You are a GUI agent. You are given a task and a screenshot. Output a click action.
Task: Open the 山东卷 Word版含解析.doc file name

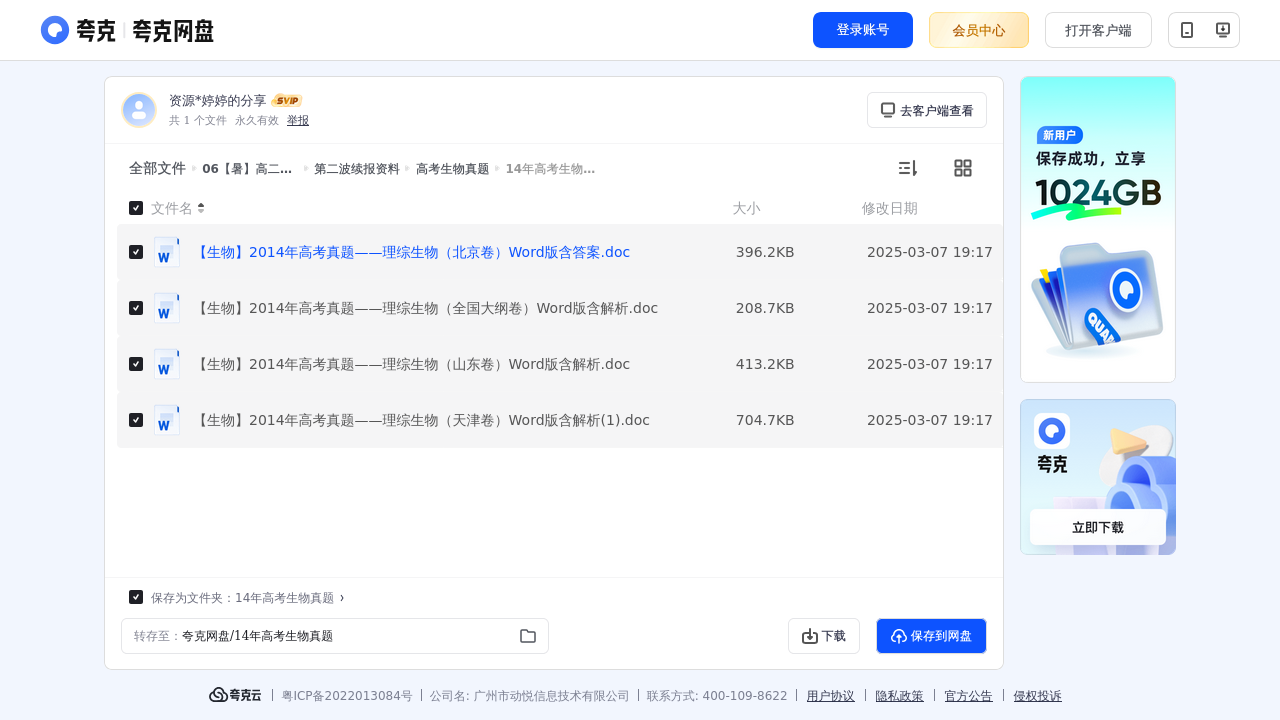(x=412, y=364)
